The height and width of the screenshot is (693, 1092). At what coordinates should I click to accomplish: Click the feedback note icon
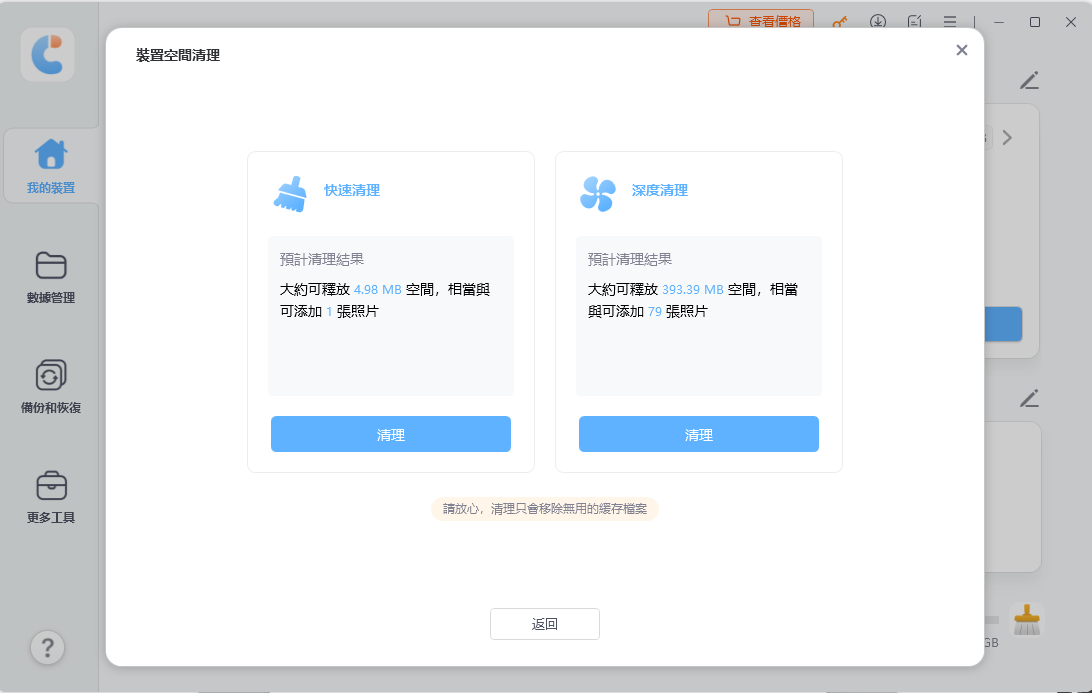[x=914, y=22]
